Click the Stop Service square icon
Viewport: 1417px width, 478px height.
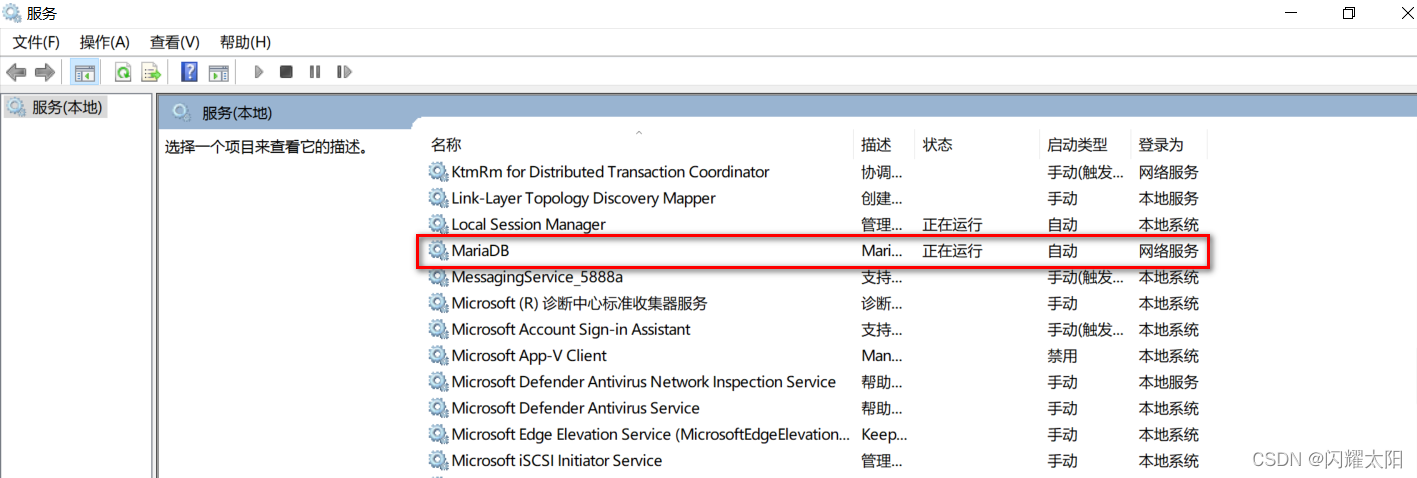286,72
